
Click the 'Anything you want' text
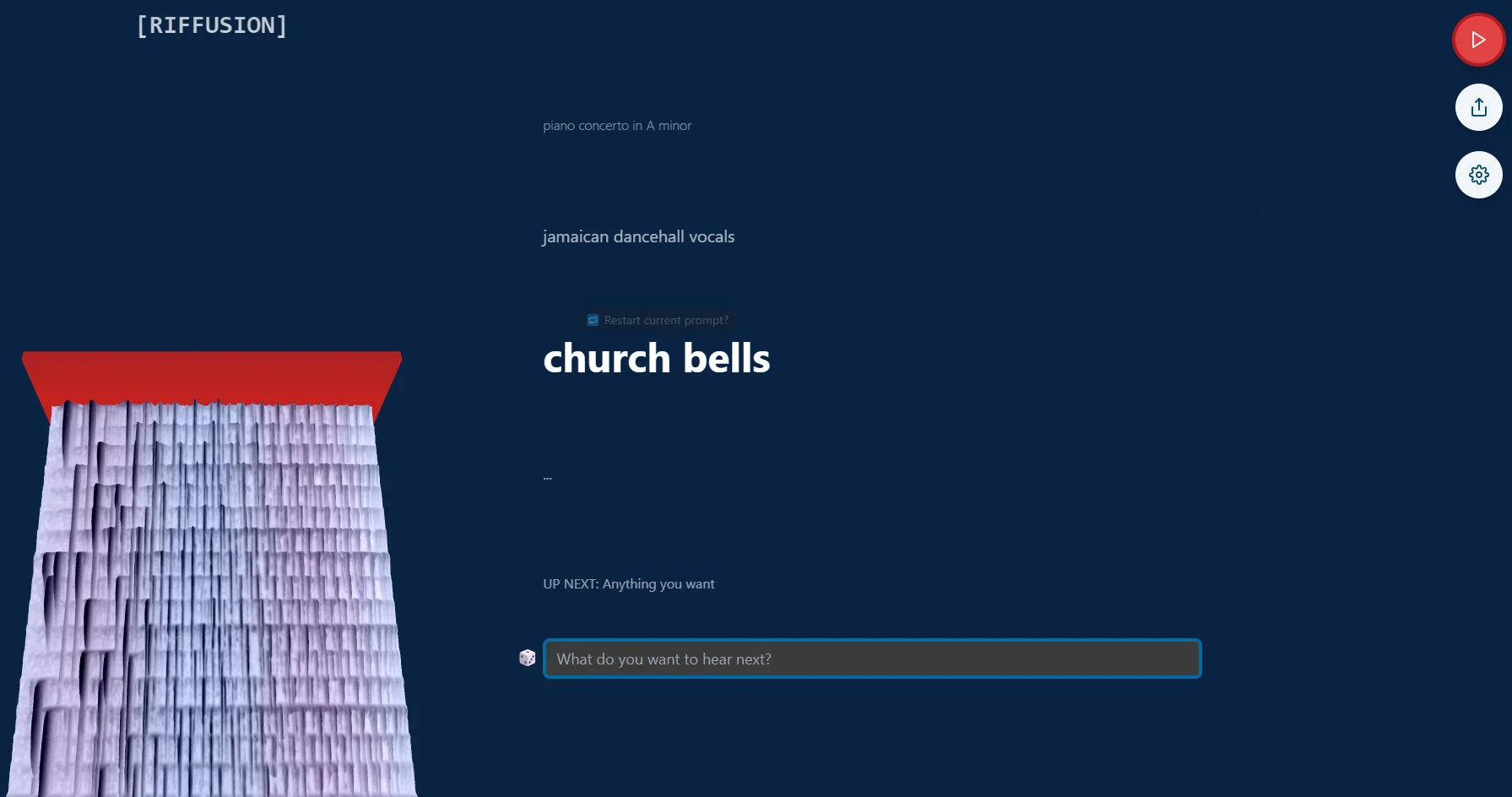pyautogui.click(x=658, y=584)
